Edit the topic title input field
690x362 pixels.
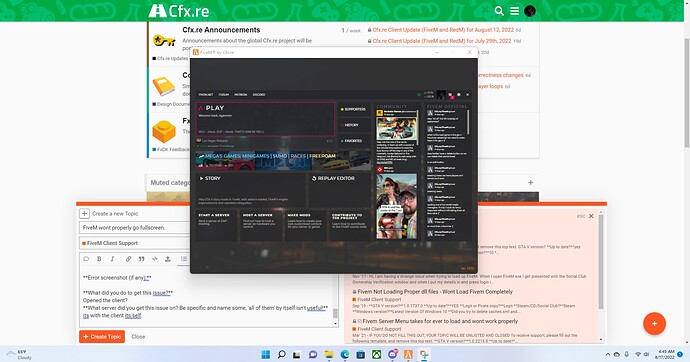[134, 227]
